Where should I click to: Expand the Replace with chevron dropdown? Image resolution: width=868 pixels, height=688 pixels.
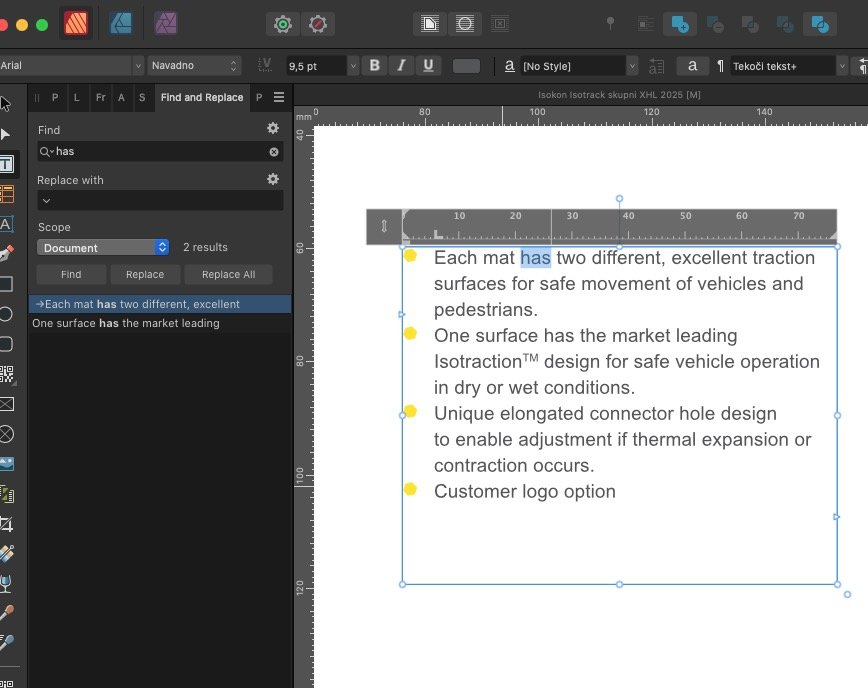pos(46,201)
